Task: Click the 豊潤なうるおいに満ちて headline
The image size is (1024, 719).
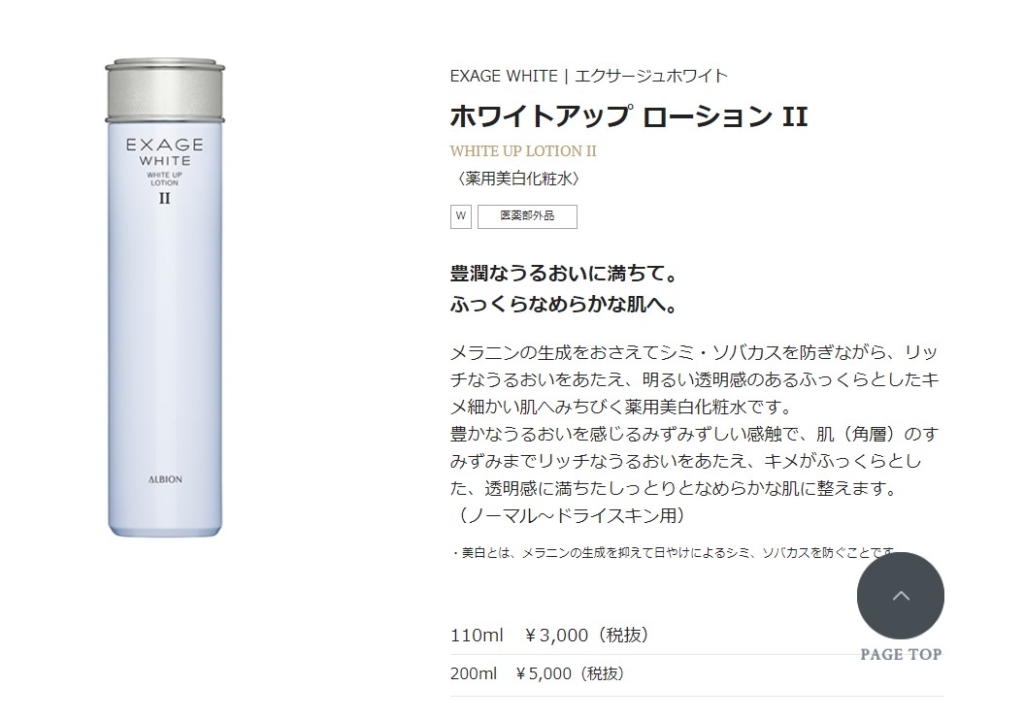Action: [x=564, y=273]
